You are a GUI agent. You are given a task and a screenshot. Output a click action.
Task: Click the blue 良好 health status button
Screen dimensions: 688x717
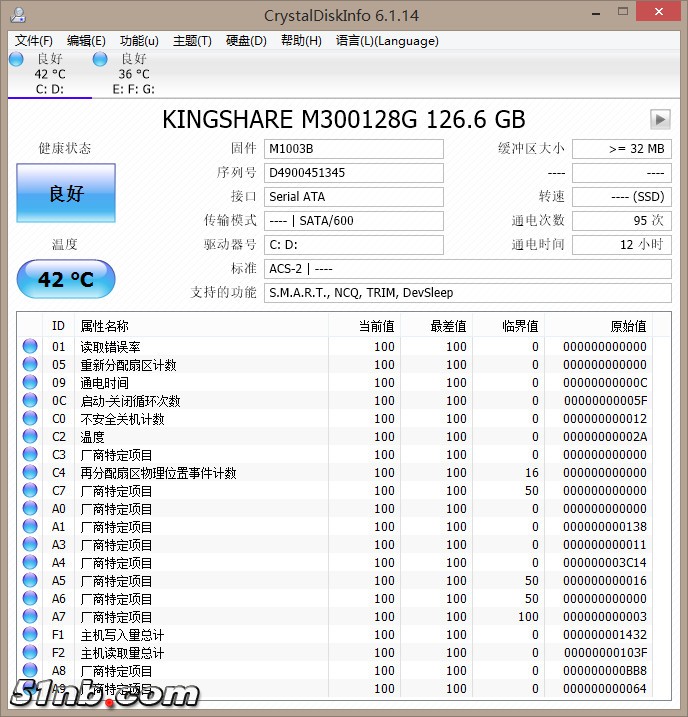66,193
